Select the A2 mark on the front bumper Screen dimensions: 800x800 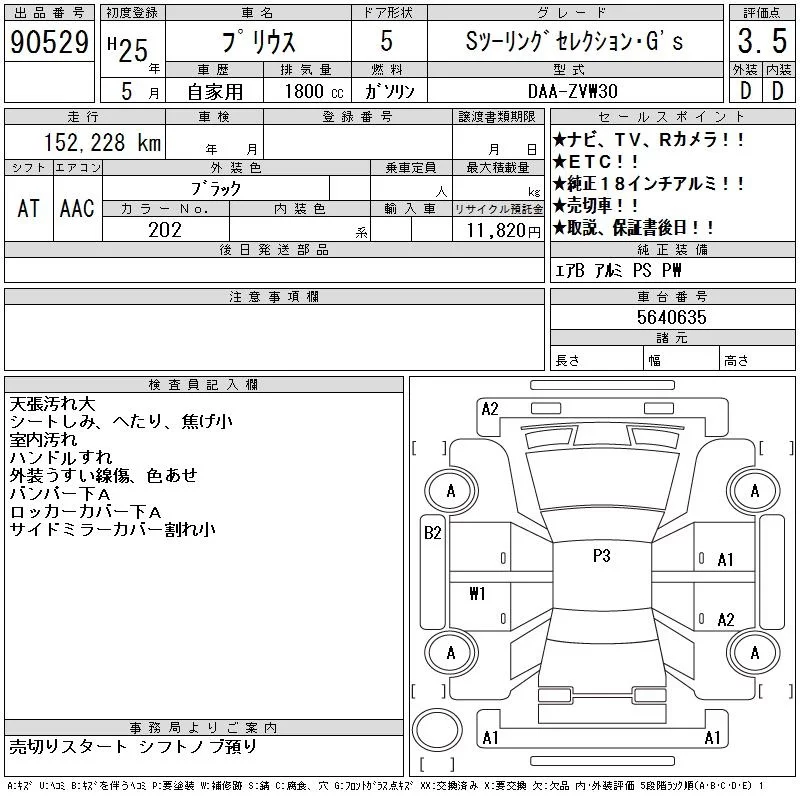click(490, 409)
